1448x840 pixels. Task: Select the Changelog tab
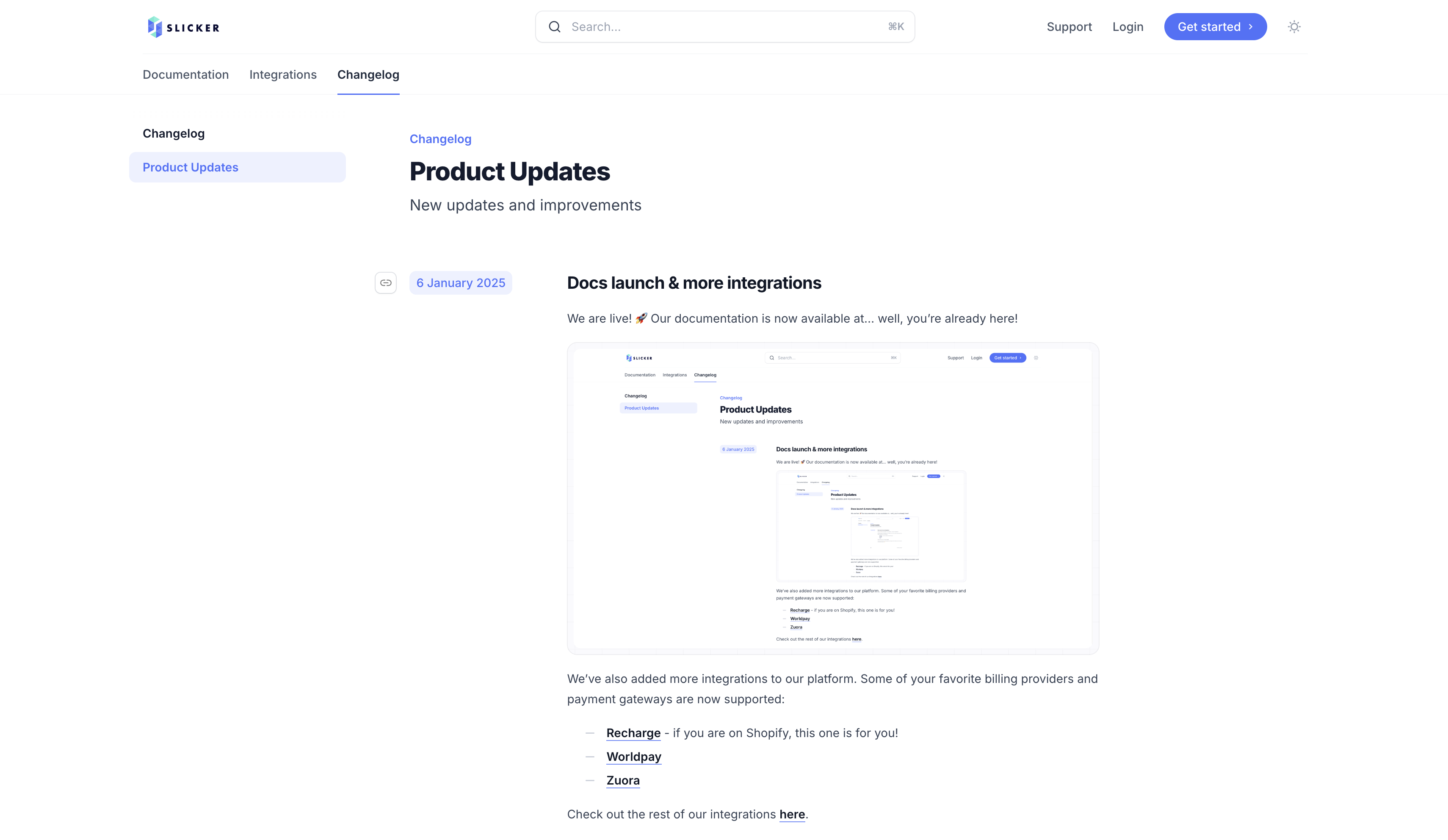[368, 75]
